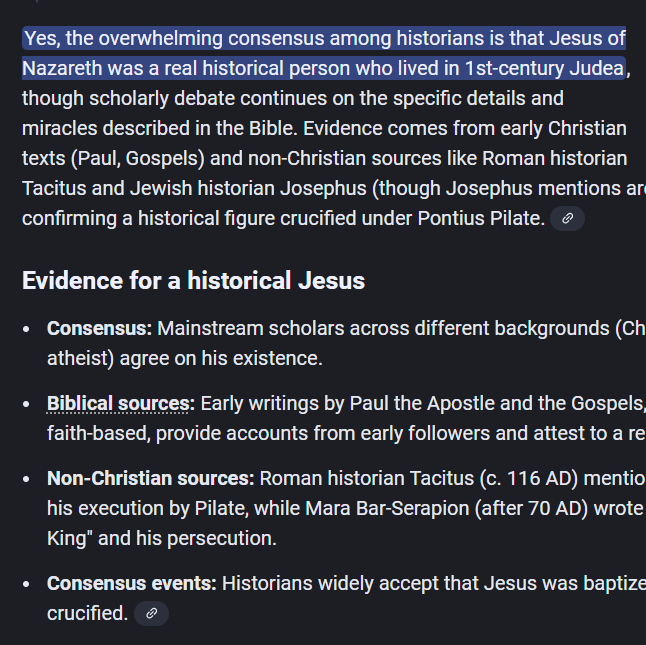Click the bold "Non-Christian sources:" label
This screenshot has width=646, height=645.
click(150, 478)
